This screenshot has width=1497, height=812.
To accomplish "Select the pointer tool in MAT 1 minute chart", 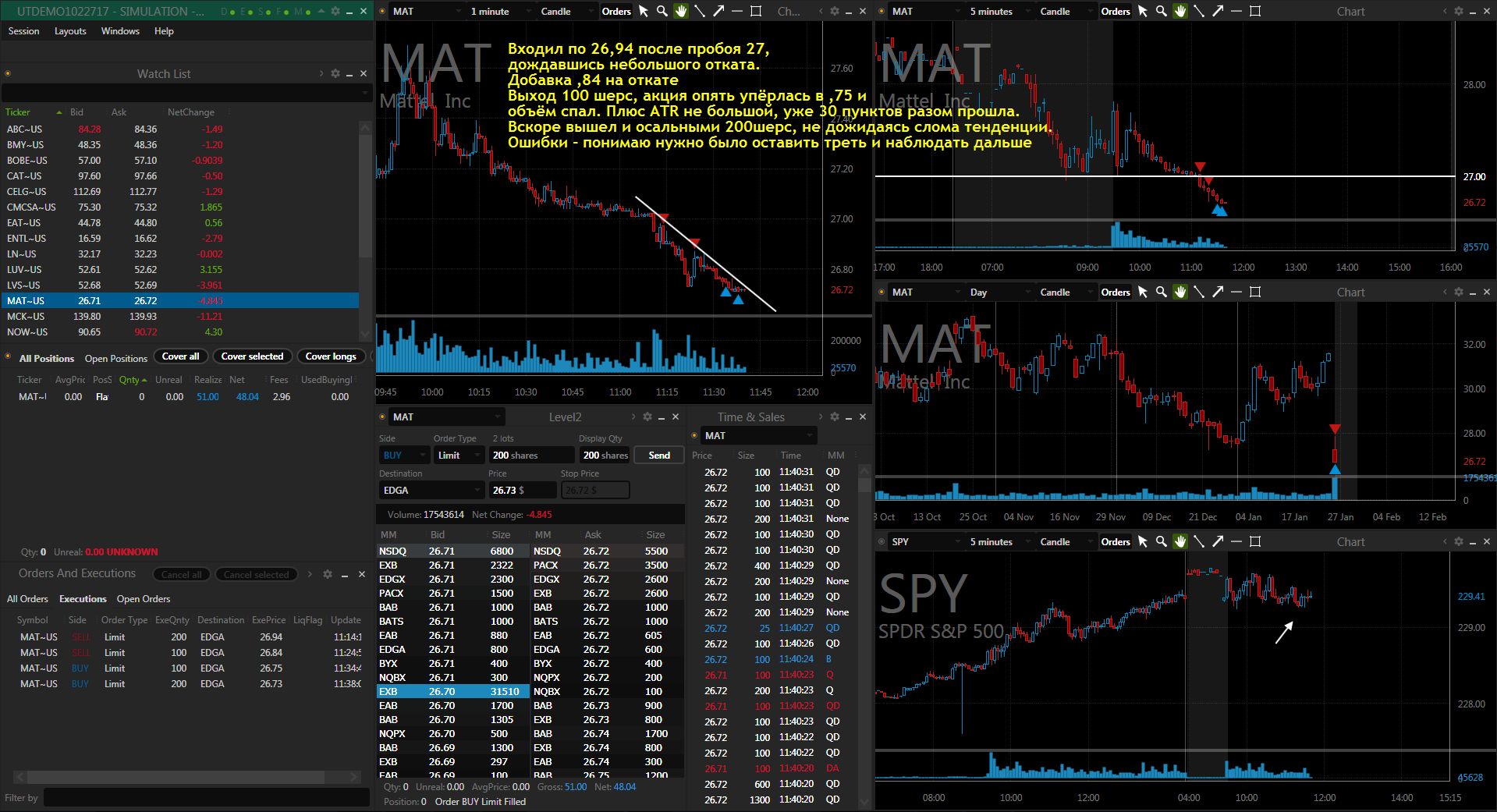I will [643, 11].
